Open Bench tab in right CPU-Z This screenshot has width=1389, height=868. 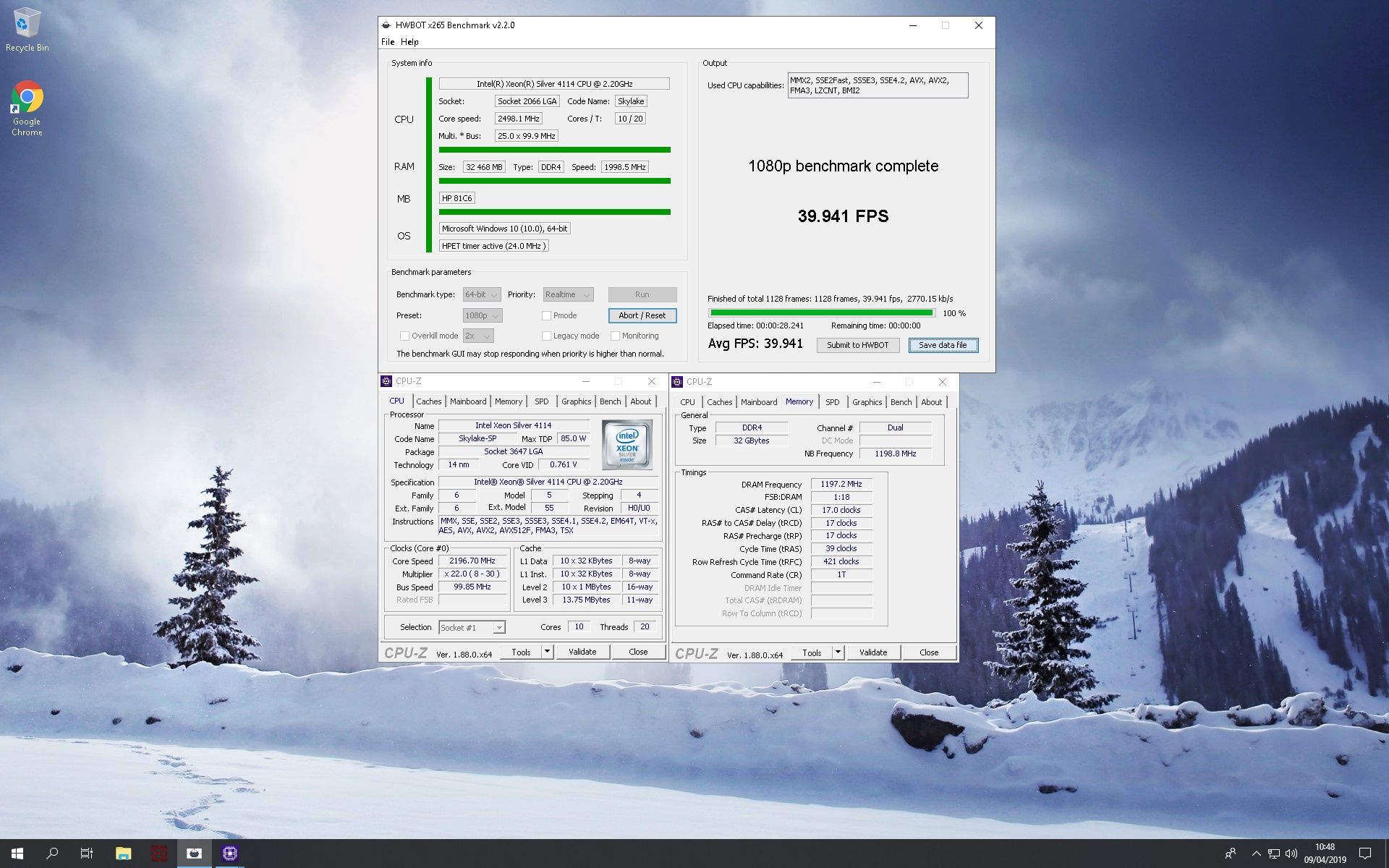click(x=901, y=402)
